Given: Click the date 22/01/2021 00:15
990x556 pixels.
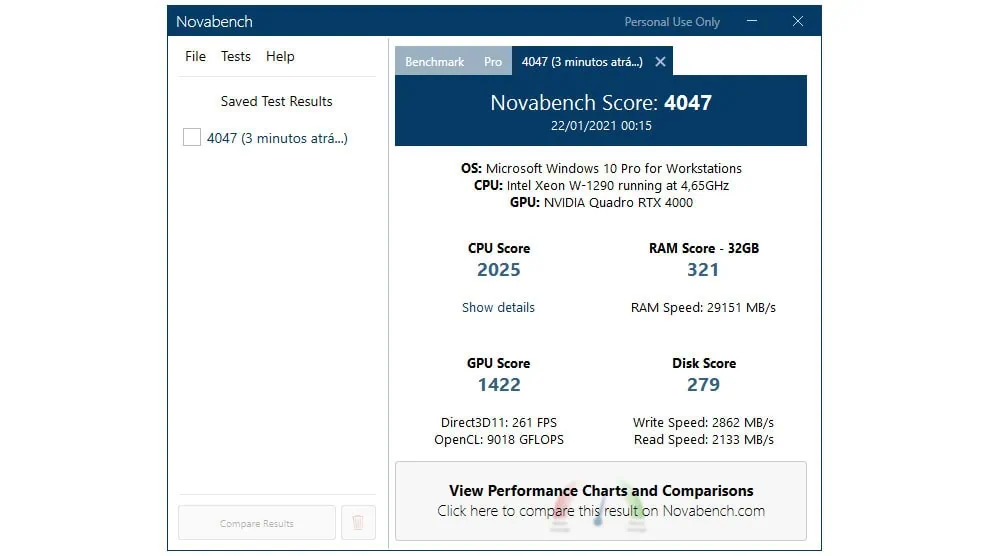Looking at the screenshot, I should pyautogui.click(x=601, y=126).
